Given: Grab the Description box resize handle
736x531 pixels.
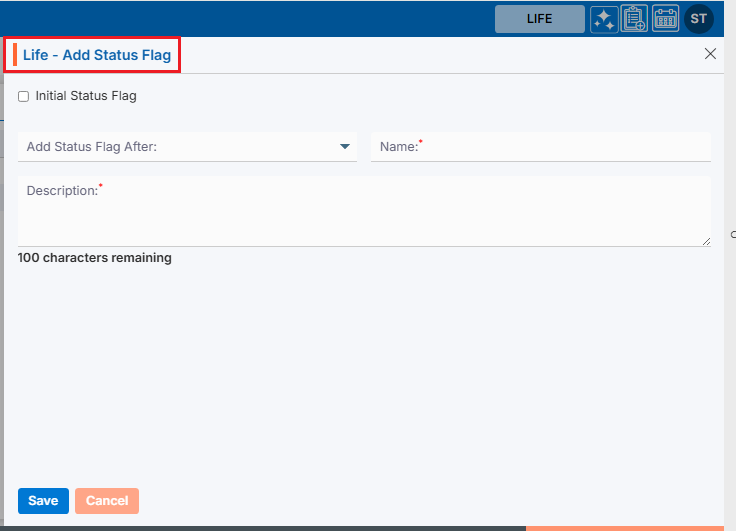Looking at the screenshot, I should click(706, 241).
